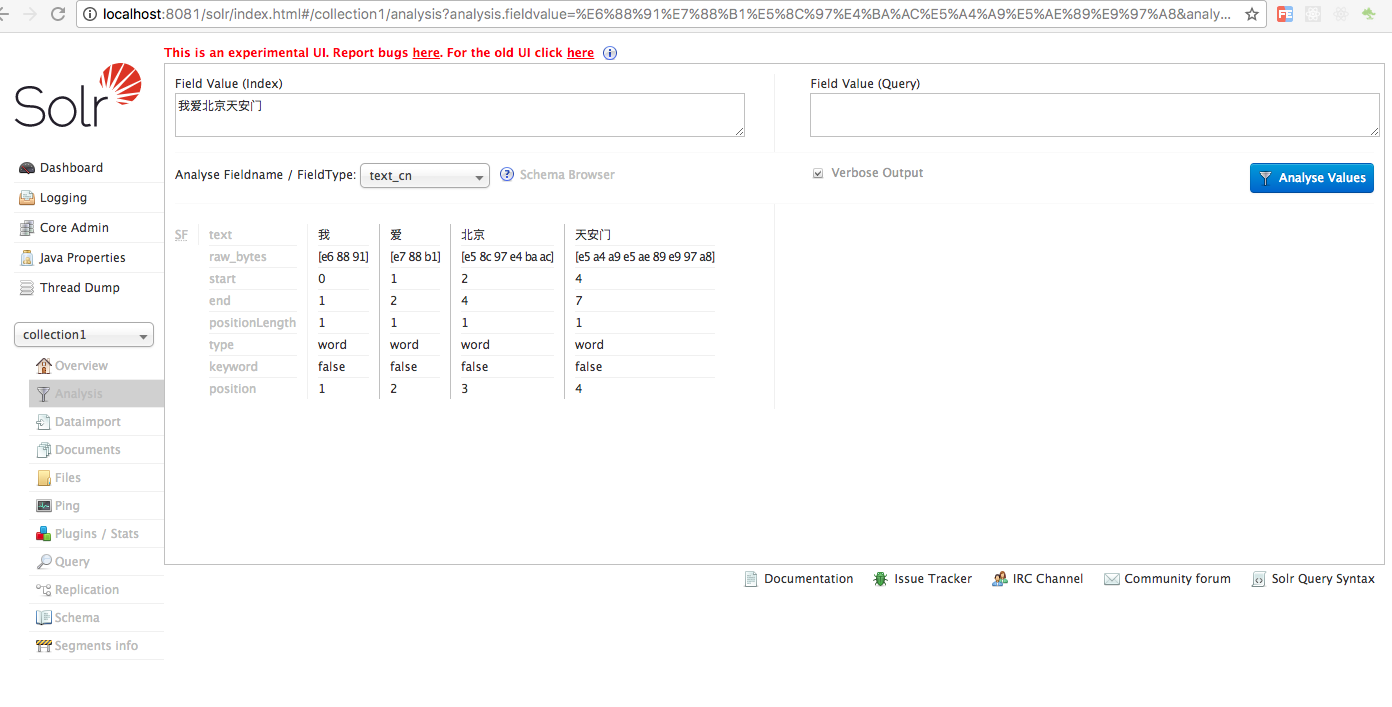Viewport: 1392px width, 707px height.
Task: Click the Analyse Values button
Action: (x=1312, y=178)
